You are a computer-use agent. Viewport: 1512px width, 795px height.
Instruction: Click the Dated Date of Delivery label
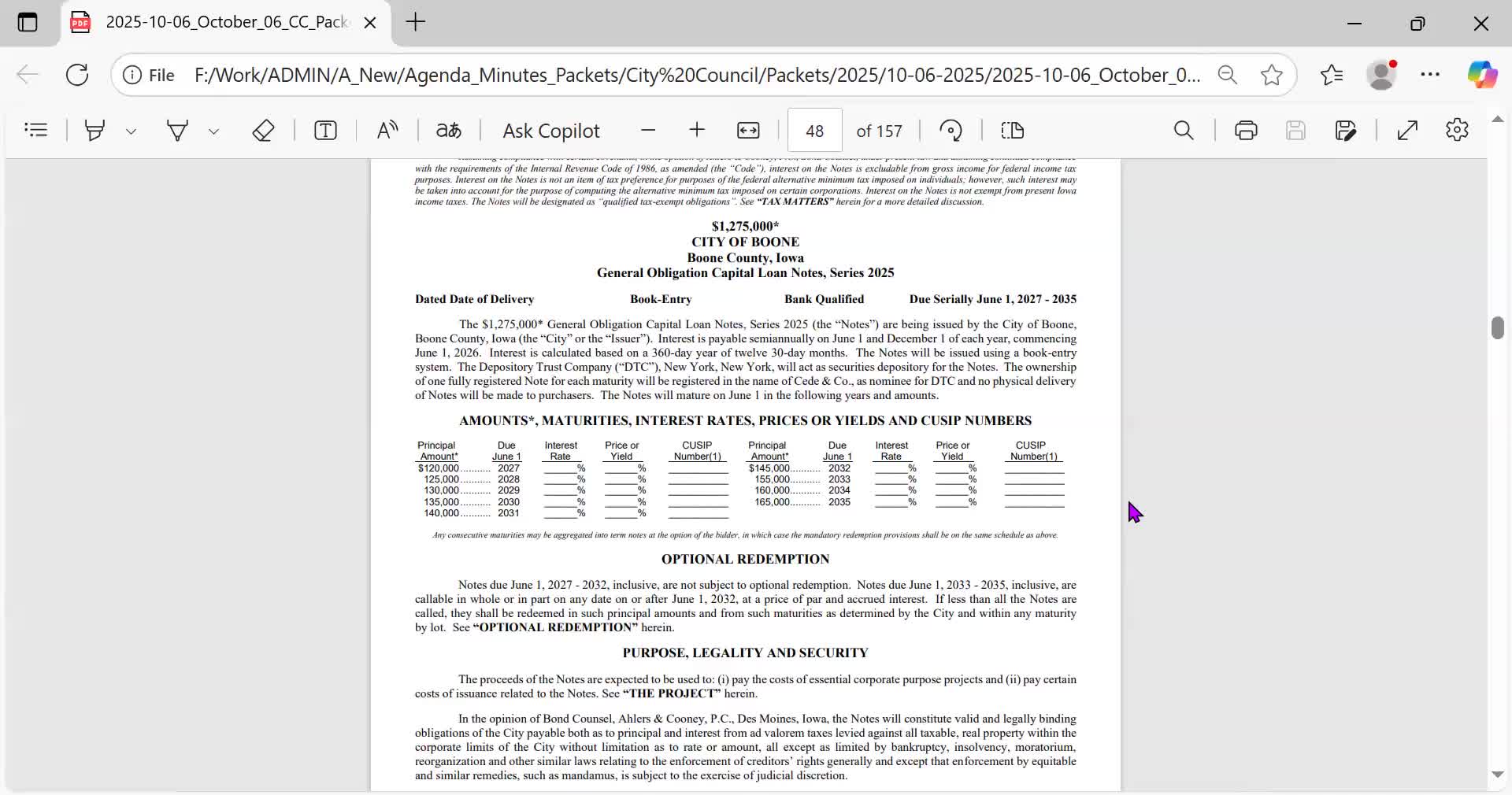[x=474, y=299]
